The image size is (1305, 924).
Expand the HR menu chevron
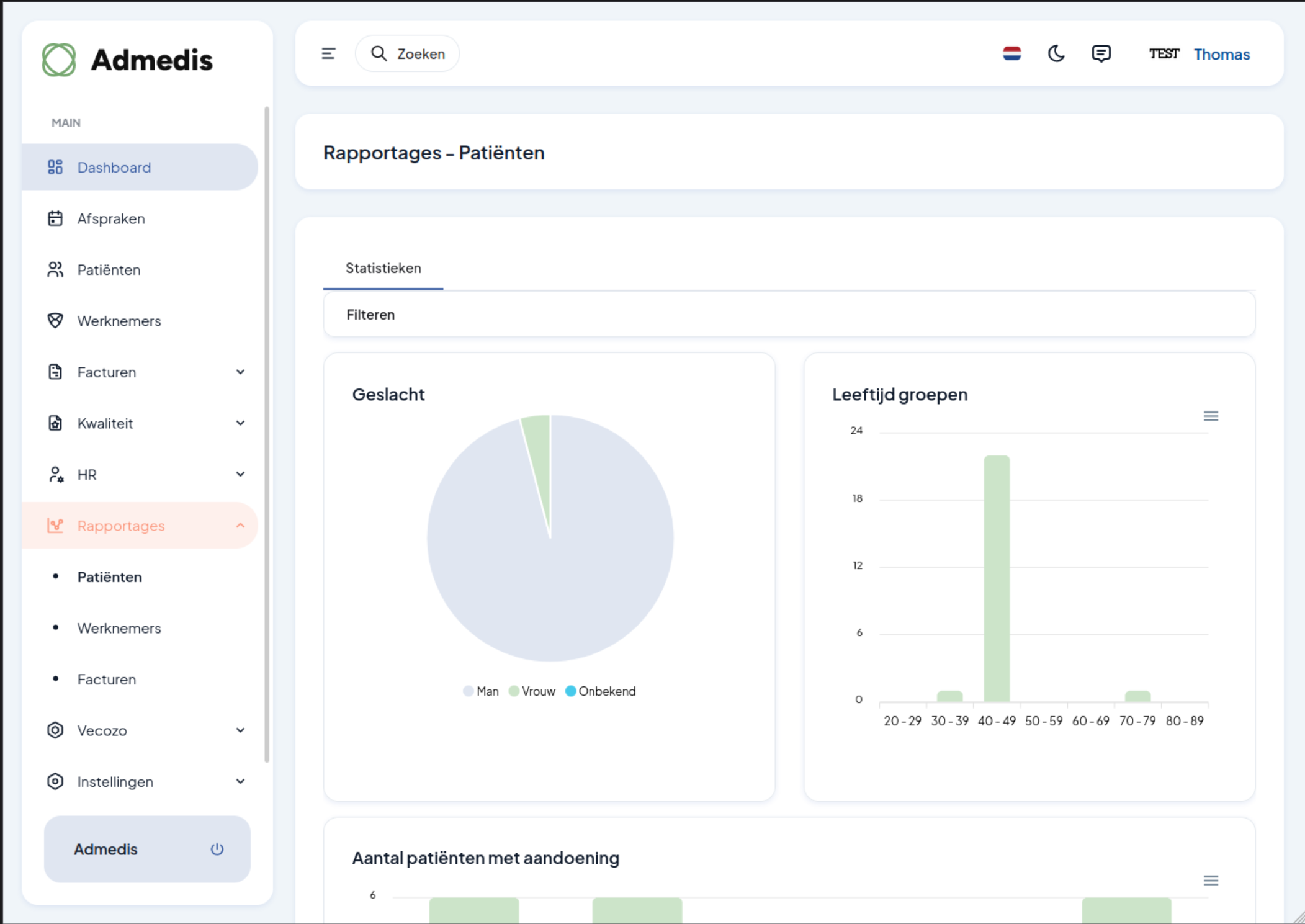point(240,474)
